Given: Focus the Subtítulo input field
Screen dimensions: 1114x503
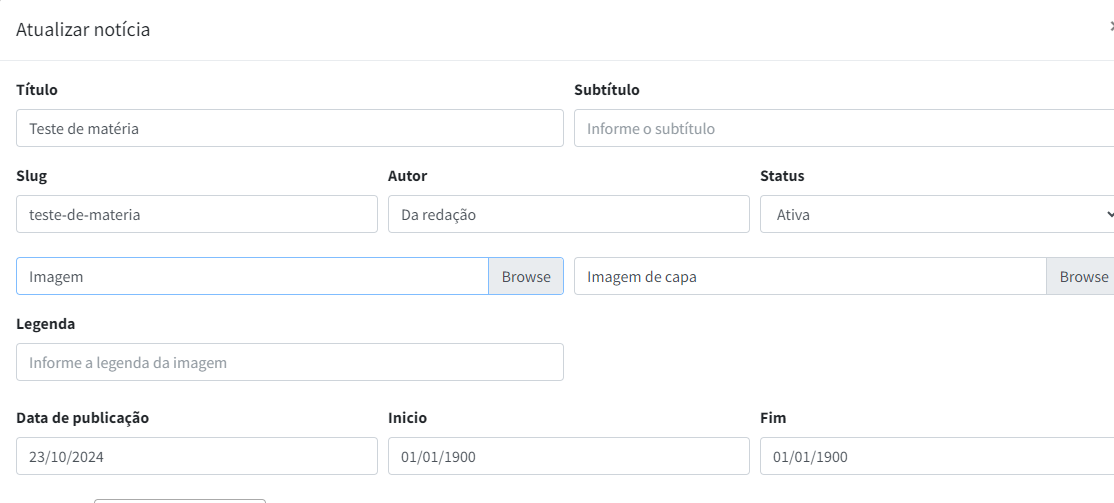Looking at the screenshot, I should (843, 128).
